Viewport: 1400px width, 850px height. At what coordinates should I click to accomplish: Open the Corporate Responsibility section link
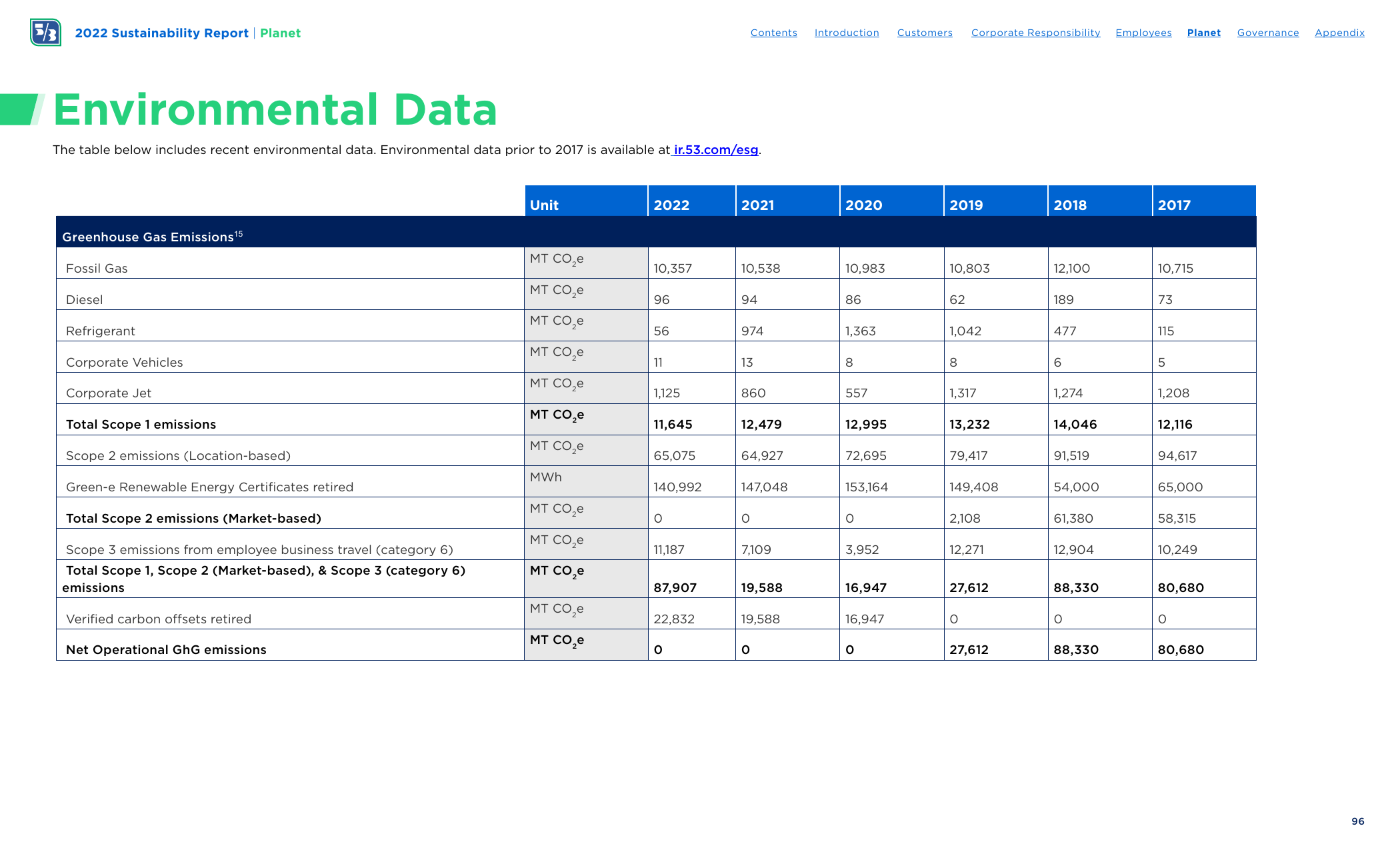pos(1035,33)
